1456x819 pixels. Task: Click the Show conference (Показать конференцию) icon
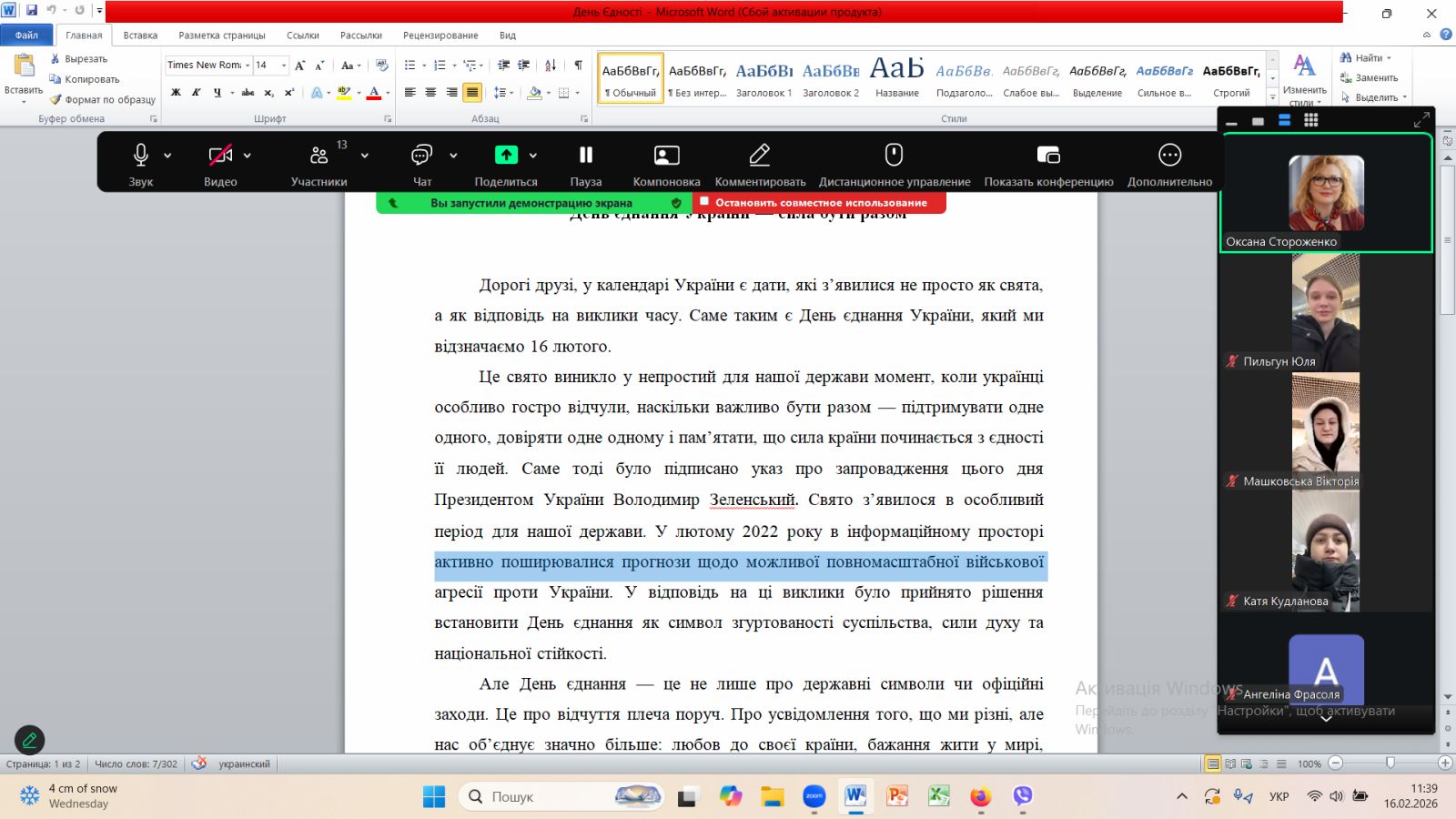tap(1048, 156)
